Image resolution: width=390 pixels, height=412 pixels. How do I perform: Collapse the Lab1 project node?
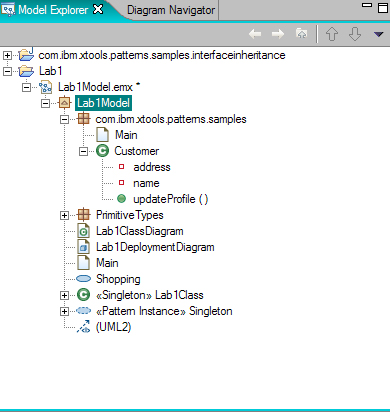click(7, 71)
